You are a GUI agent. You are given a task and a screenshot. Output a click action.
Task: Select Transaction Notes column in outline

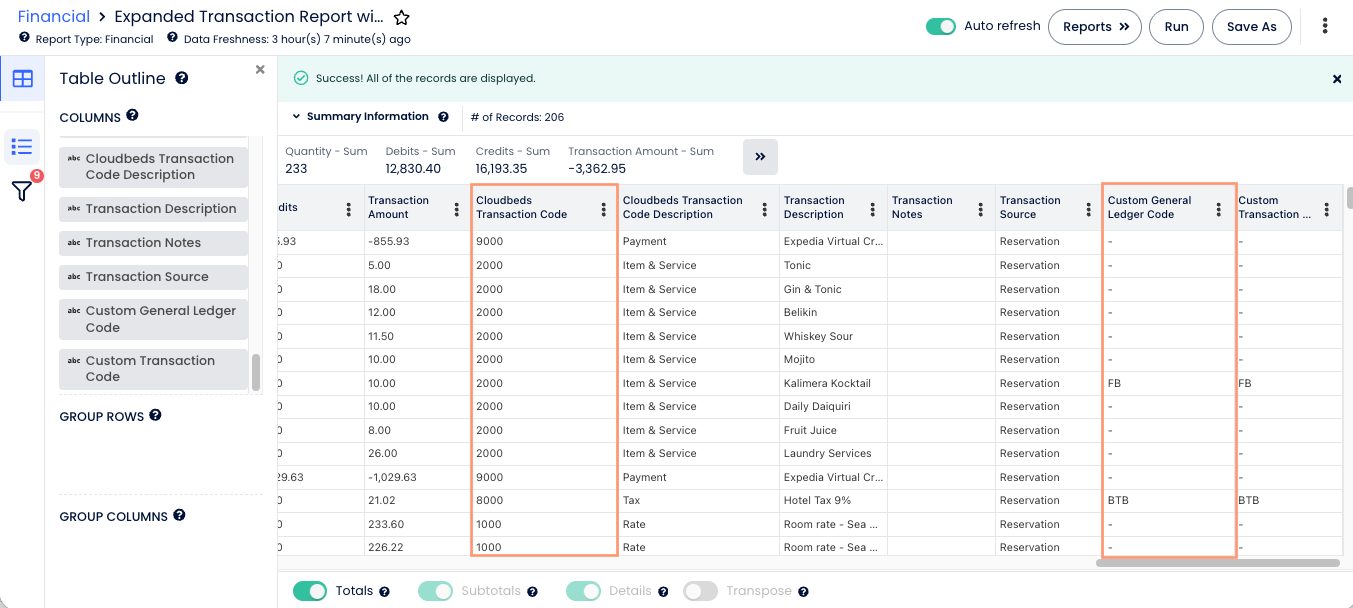(153, 243)
